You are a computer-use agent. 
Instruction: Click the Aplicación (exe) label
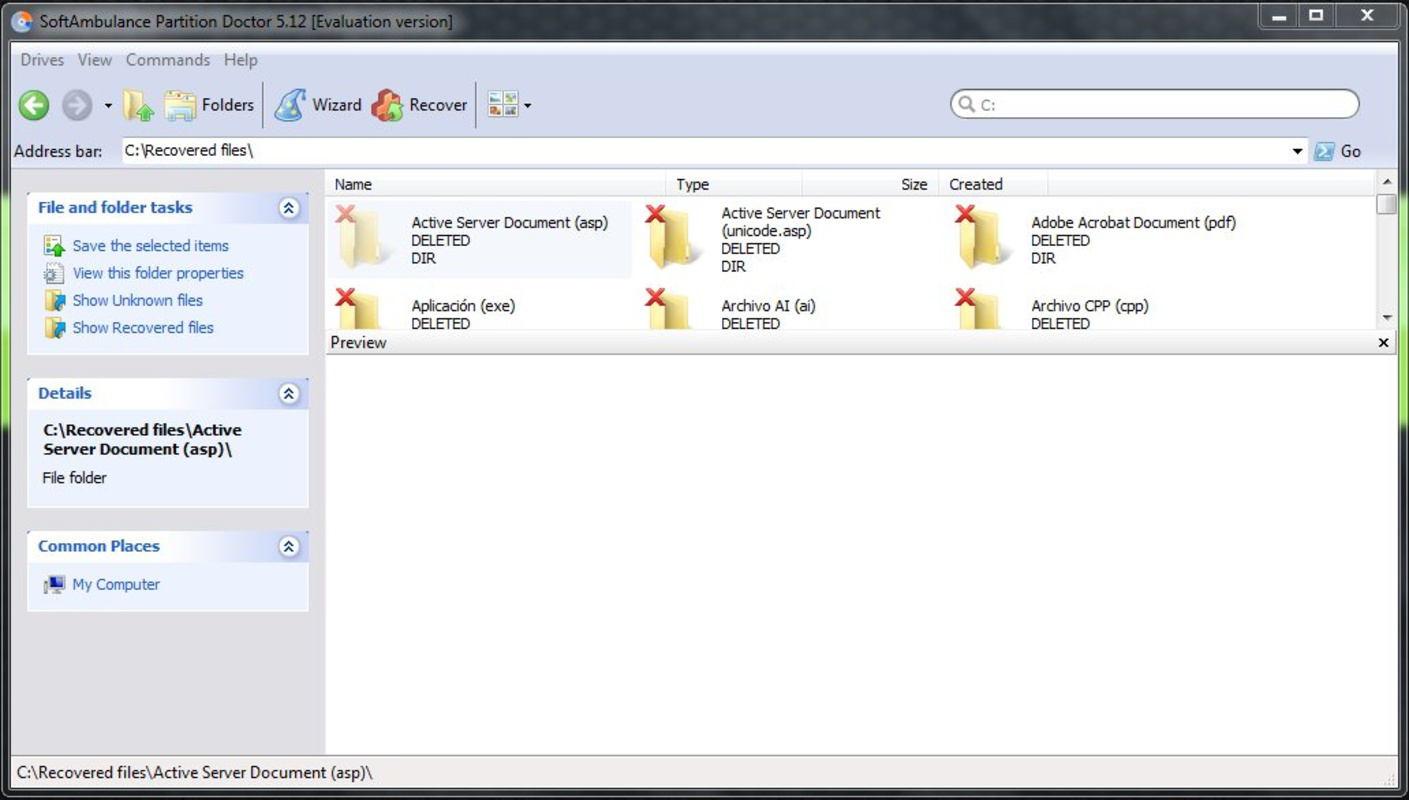(x=463, y=306)
